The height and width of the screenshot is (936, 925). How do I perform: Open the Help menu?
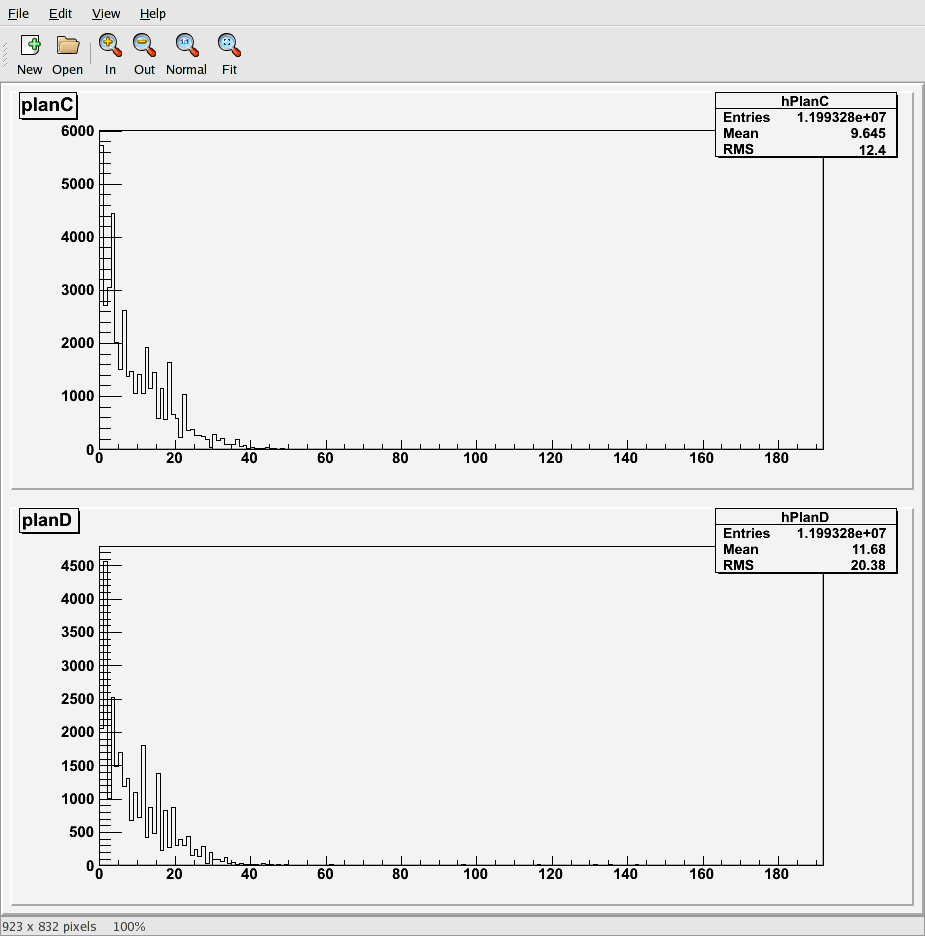coord(153,13)
